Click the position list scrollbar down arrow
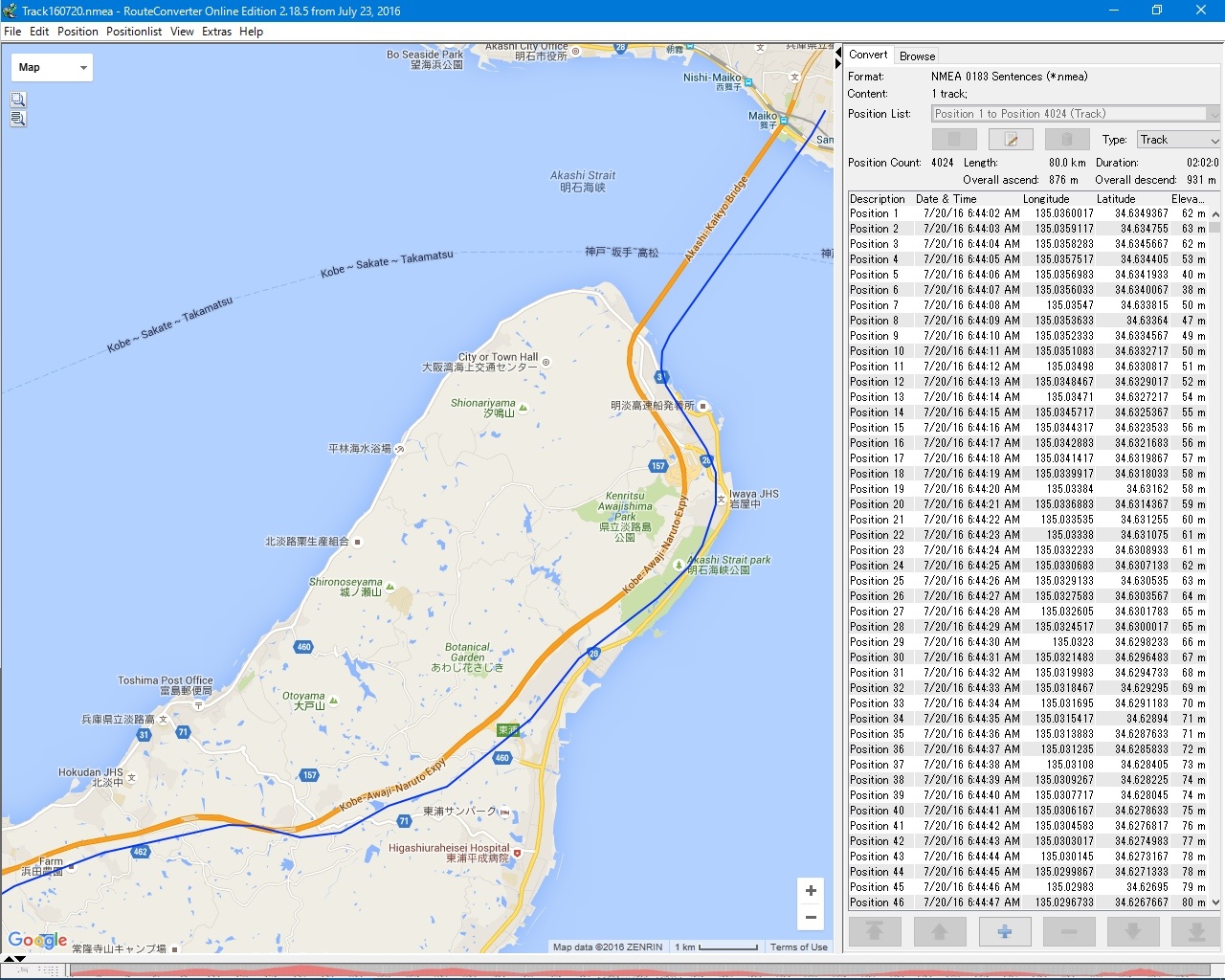Image resolution: width=1225 pixels, height=980 pixels. coord(1215,902)
